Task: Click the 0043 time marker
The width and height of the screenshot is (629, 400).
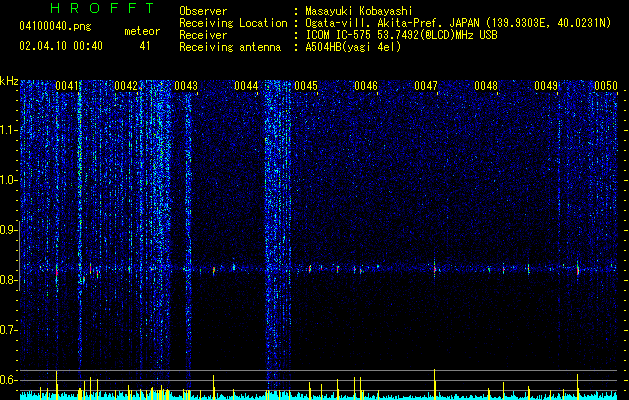Action: coord(186,86)
